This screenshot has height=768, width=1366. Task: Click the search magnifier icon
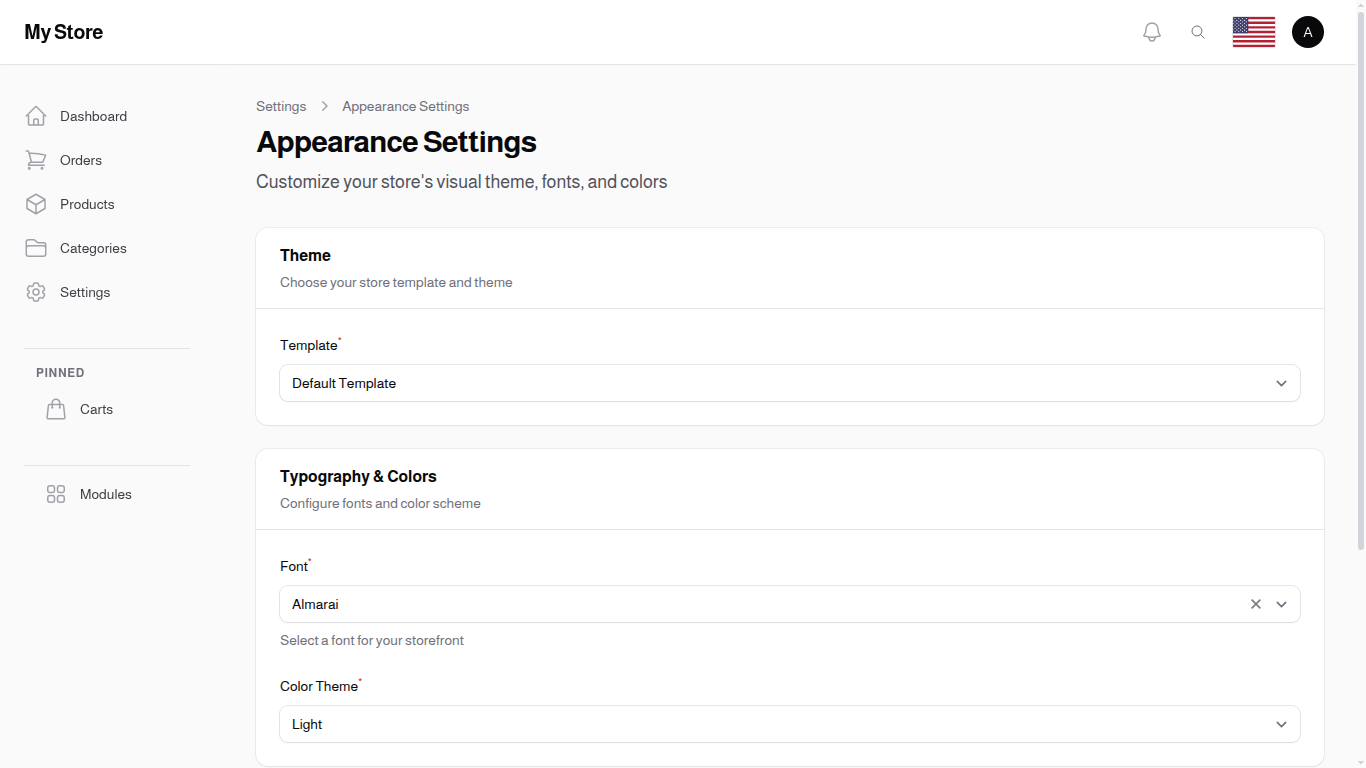(1198, 31)
